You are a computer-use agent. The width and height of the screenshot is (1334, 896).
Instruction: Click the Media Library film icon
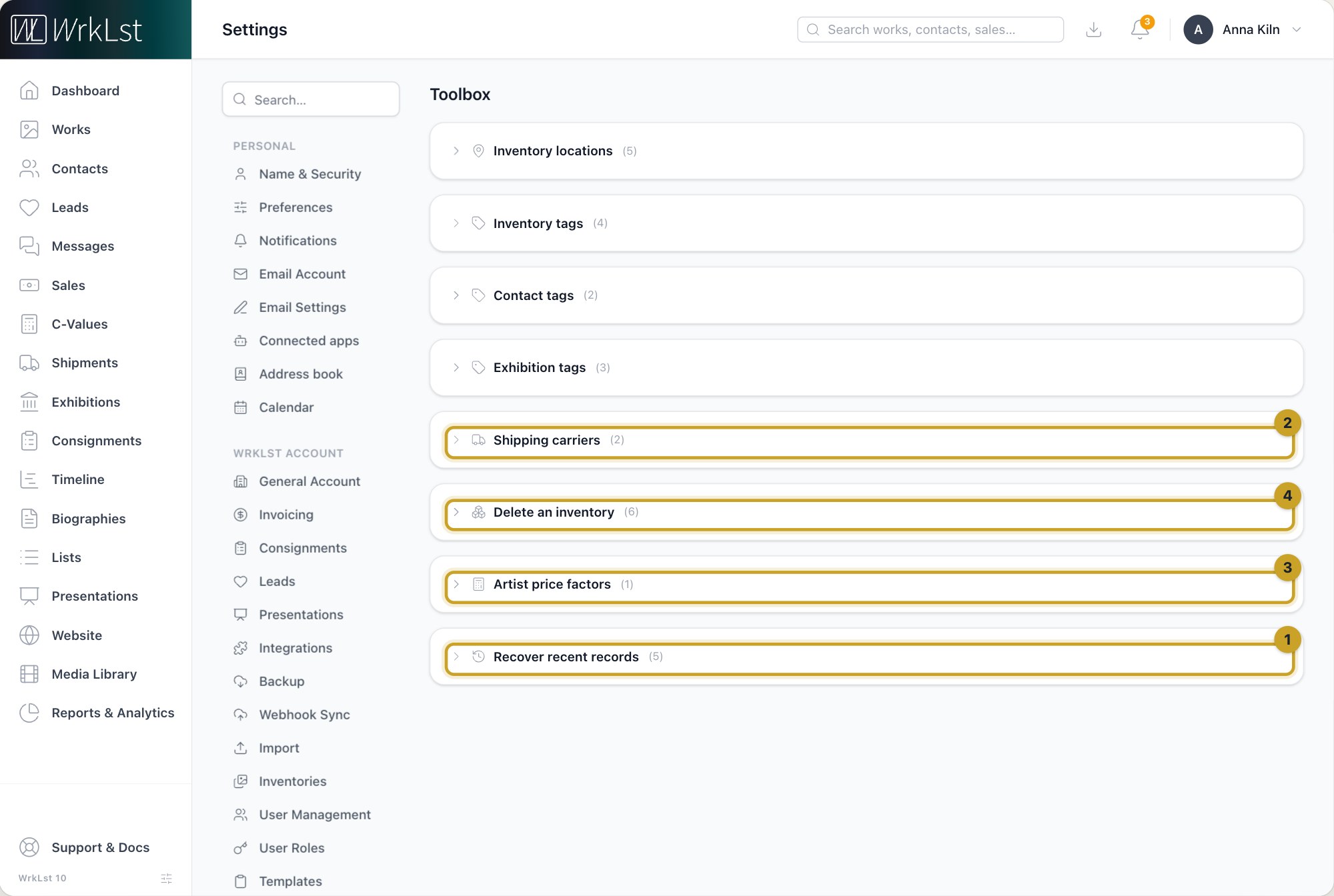[x=29, y=674]
